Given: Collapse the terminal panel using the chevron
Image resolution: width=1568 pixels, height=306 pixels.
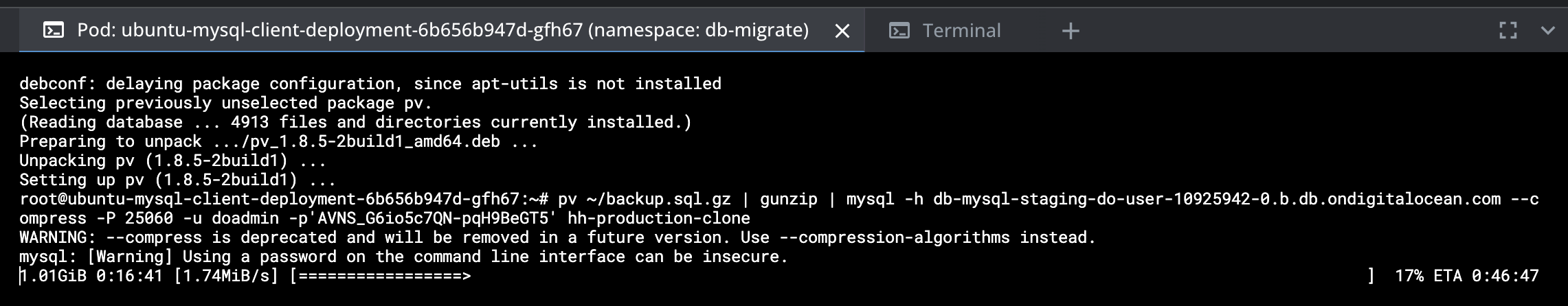Looking at the screenshot, I should (1547, 31).
